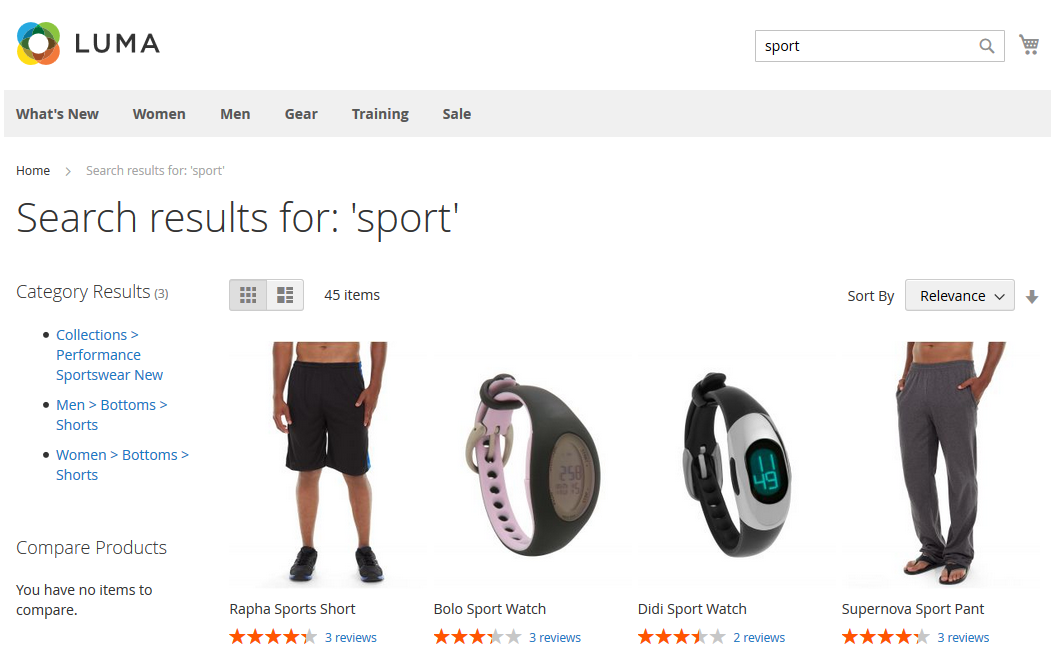Switch to list view mode
The height and width of the screenshot is (654, 1056).
(285, 295)
